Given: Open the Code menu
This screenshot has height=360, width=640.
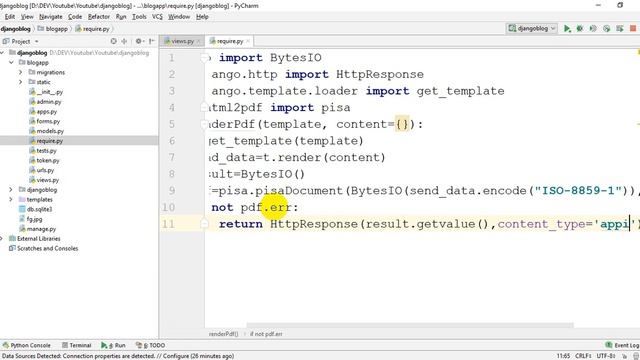Looking at the screenshot, I should pos(75,17).
